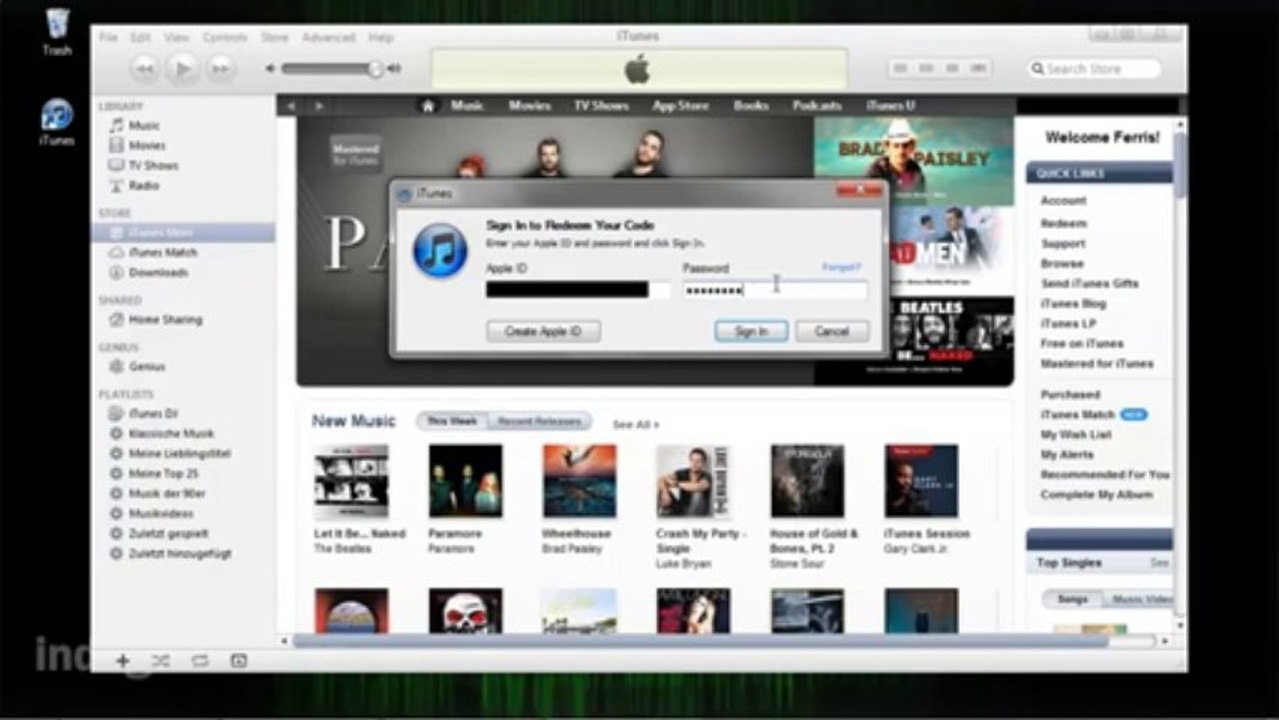Viewport: 1279px width, 720px height.
Task: Open the TV Shows store tab
Action: click(x=601, y=105)
